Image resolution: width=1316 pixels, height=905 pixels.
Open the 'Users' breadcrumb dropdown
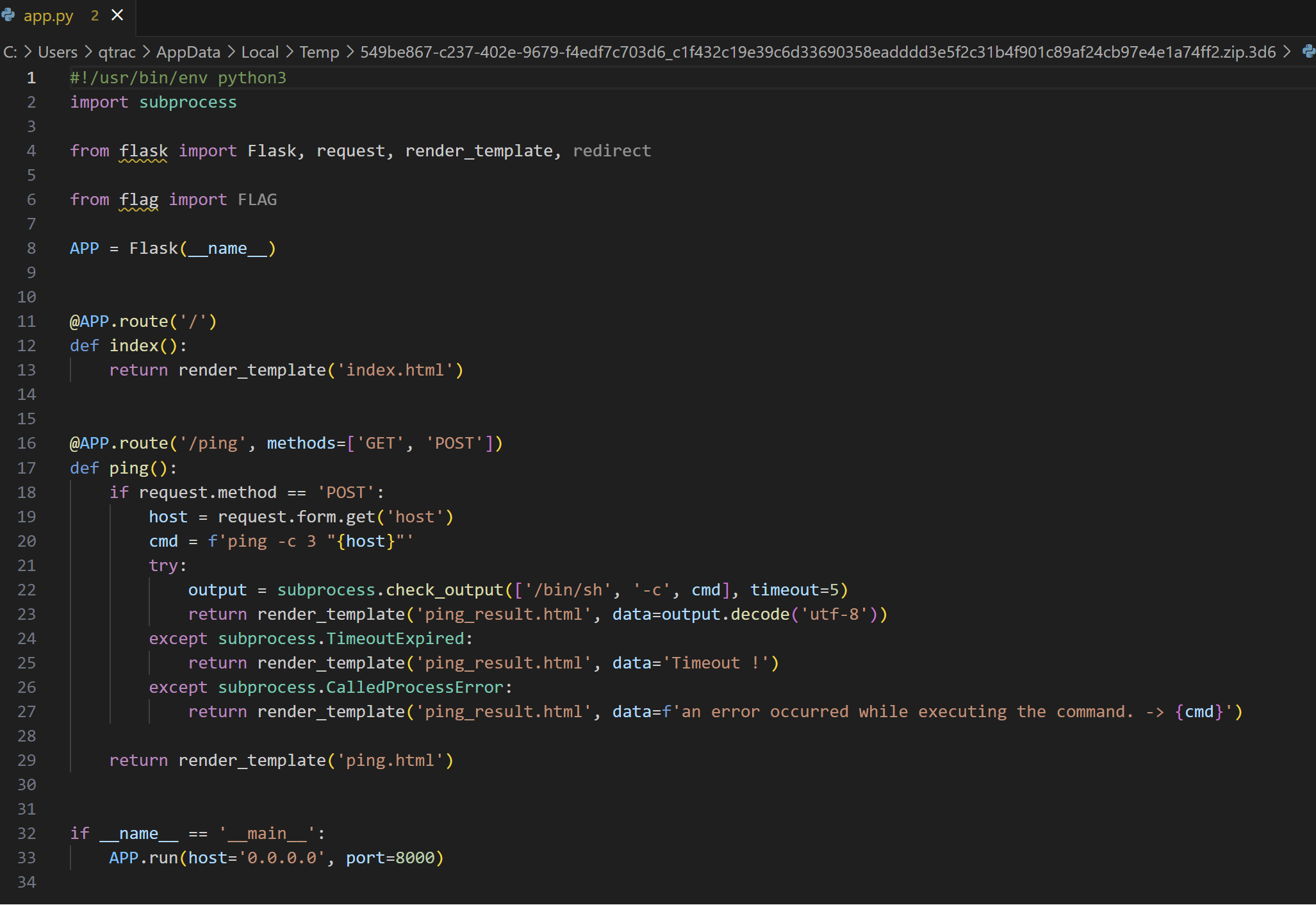click(58, 52)
